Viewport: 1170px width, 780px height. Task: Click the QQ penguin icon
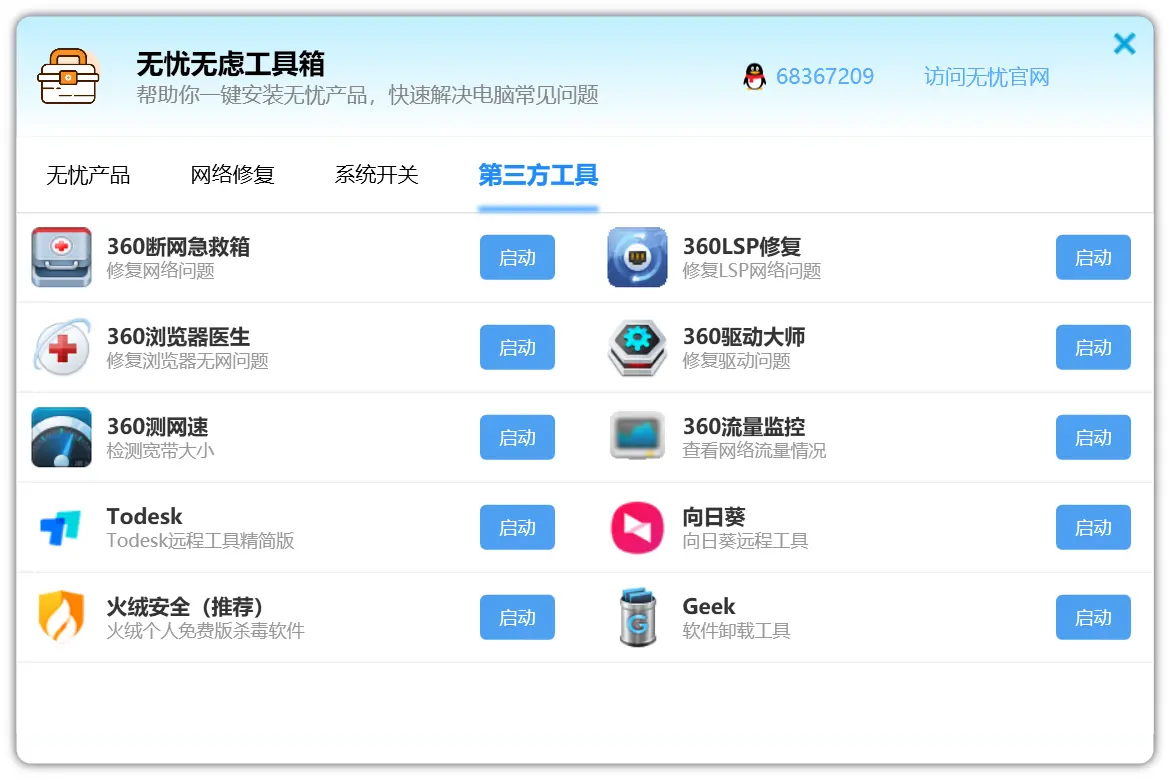(754, 76)
